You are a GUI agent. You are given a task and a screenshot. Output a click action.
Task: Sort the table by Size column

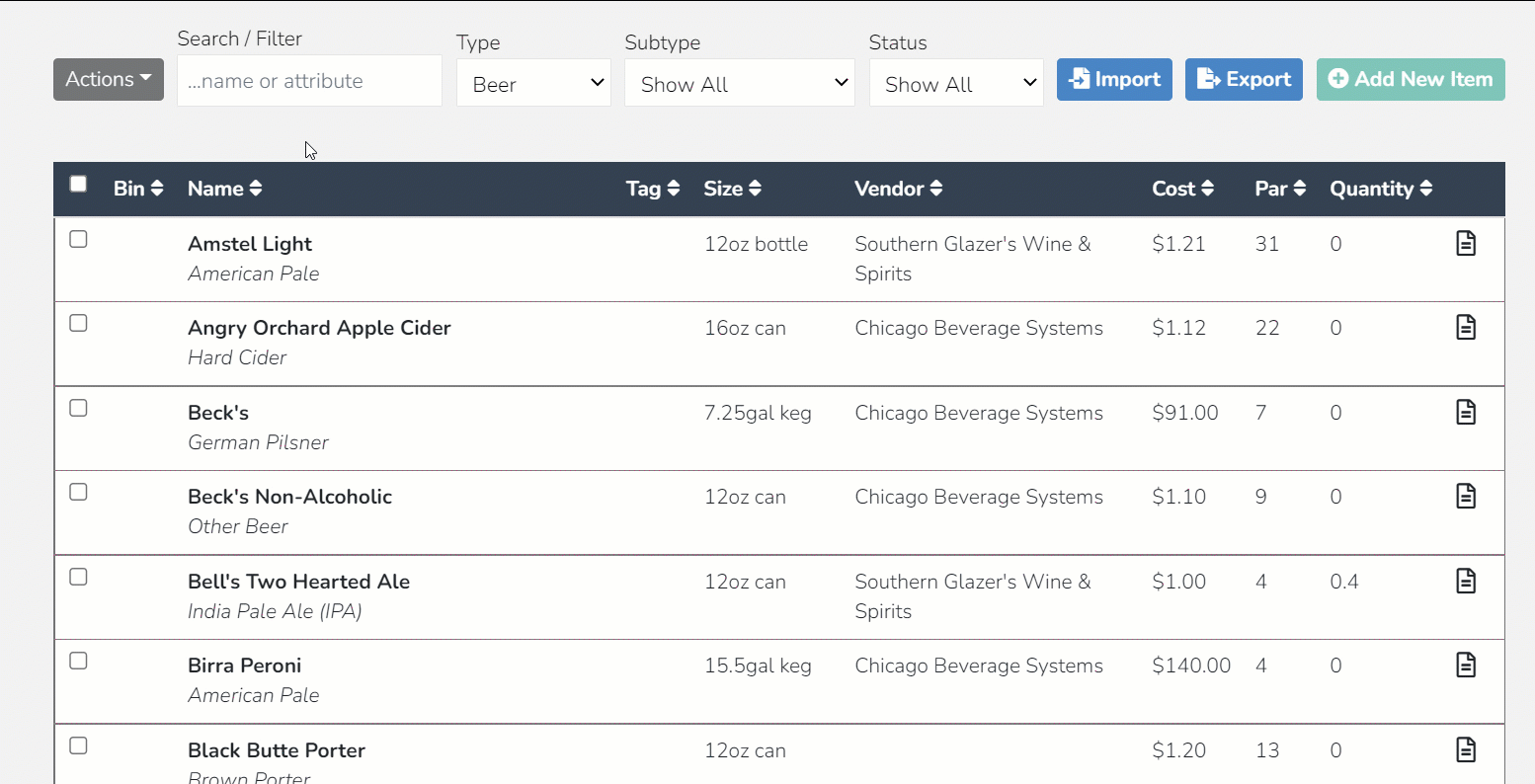coord(733,189)
